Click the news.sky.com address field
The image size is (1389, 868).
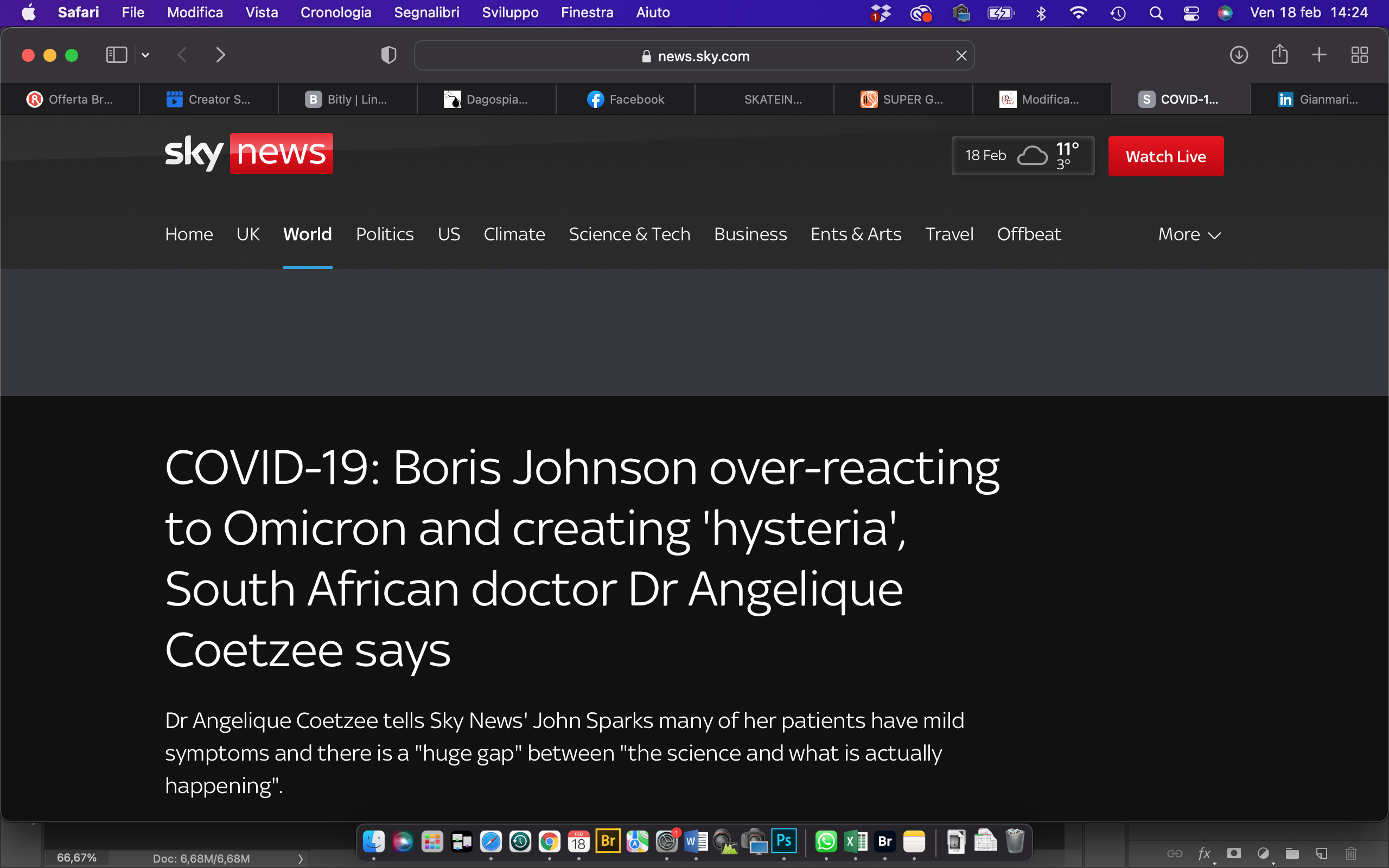click(694, 56)
